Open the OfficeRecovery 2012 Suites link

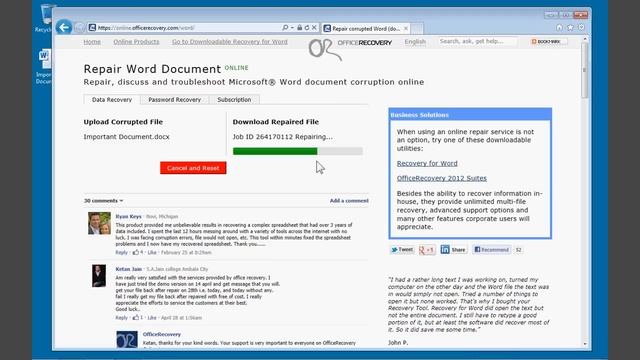[x=442, y=178]
